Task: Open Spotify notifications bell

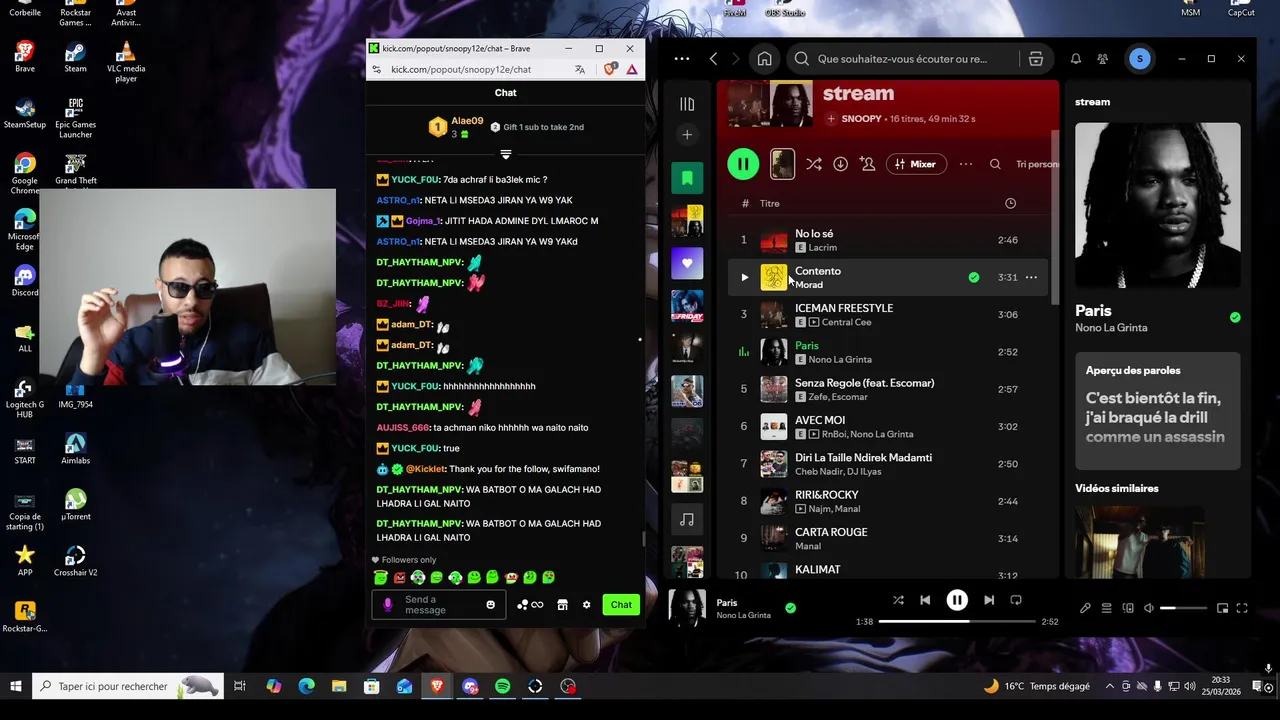Action: point(1076,59)
